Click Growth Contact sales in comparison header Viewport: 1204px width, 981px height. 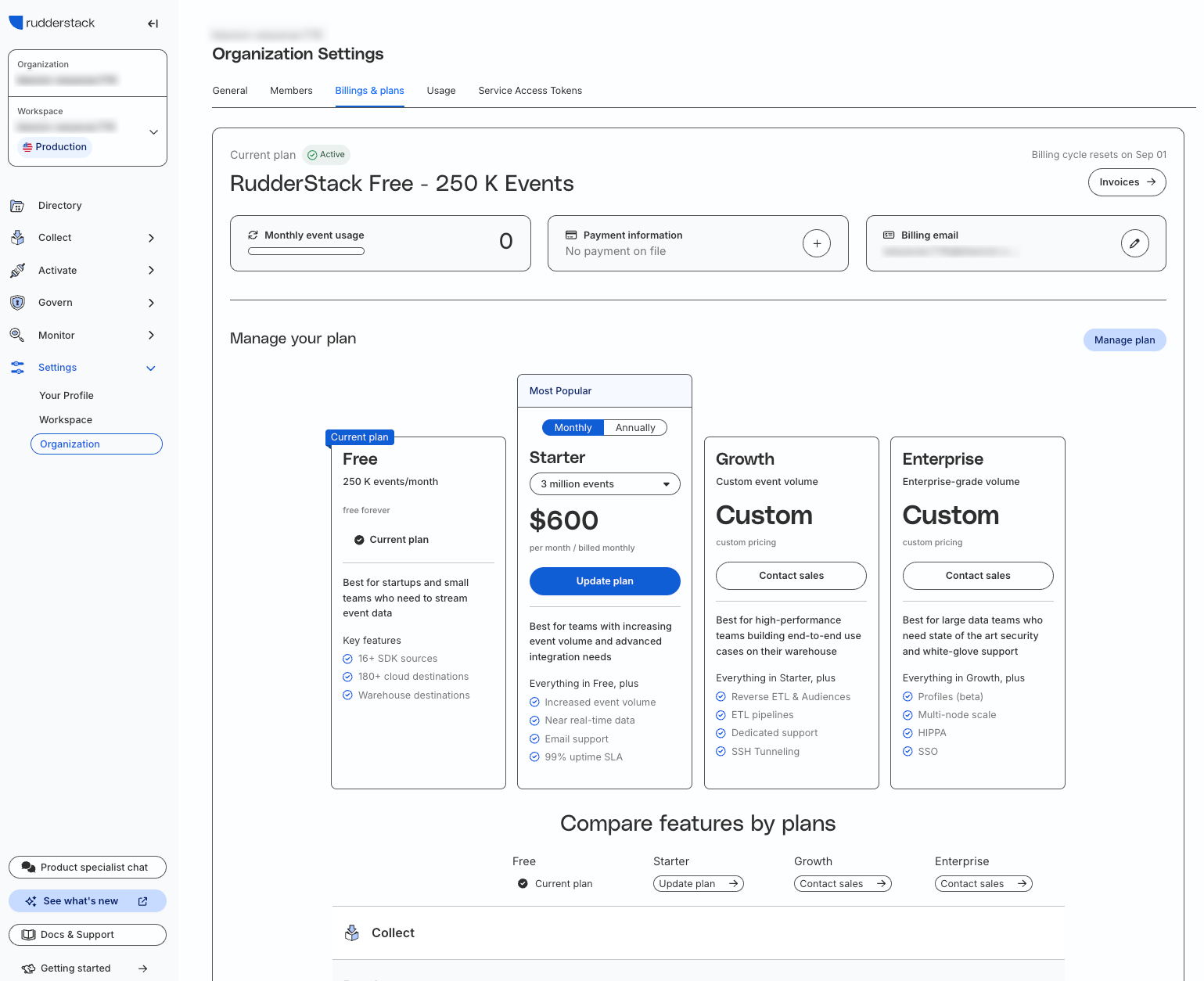point(843,884)
